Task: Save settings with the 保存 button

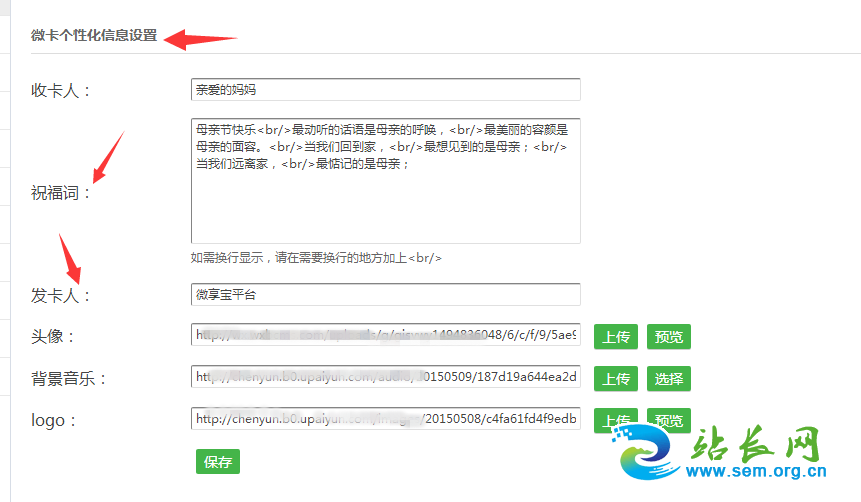Action: coord(218,461)
